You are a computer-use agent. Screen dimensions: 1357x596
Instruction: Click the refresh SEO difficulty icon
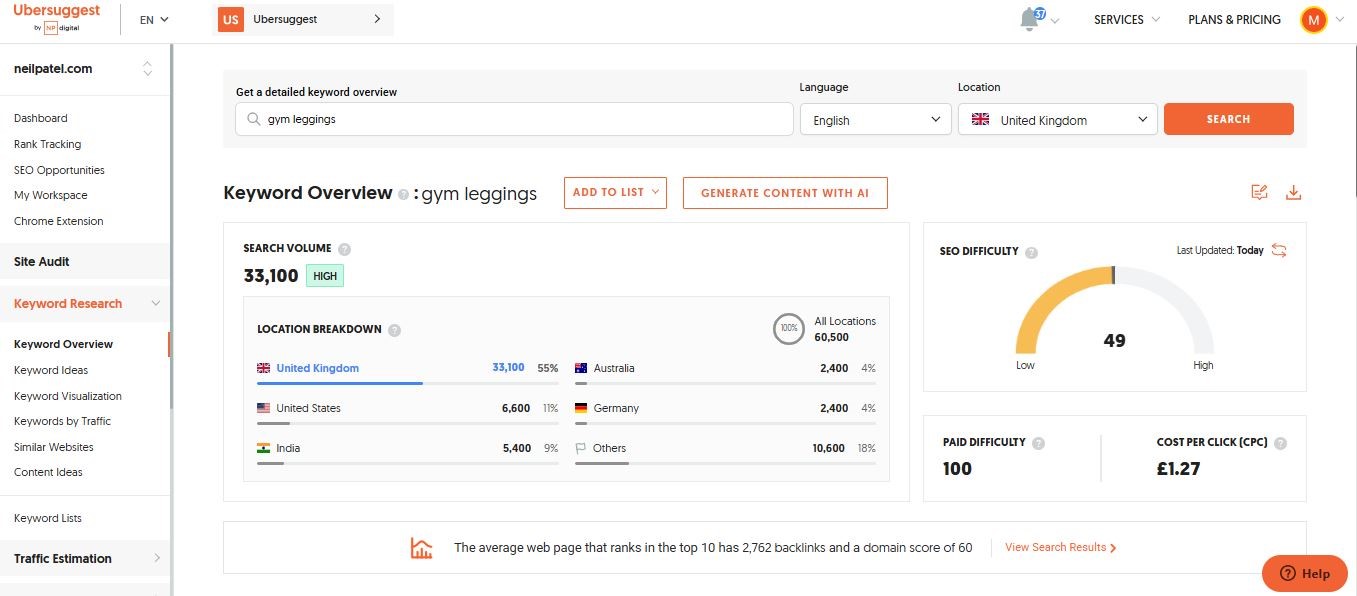[x=1279, y=251]
